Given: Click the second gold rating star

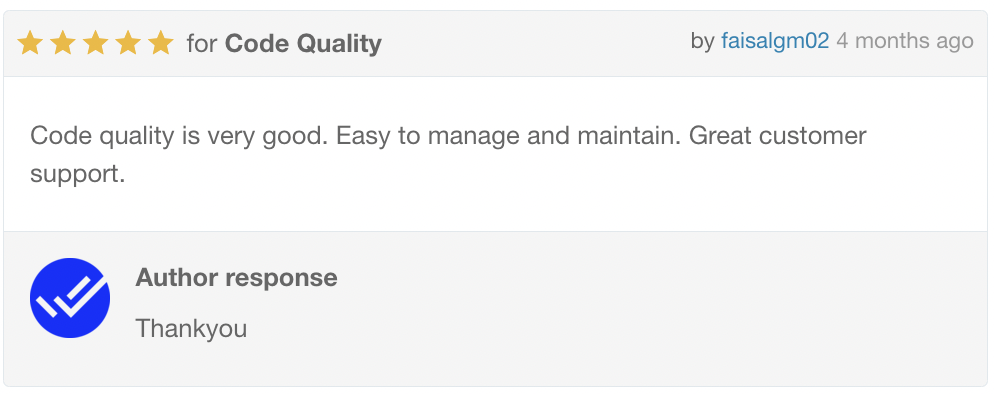Looking at the screenshot, I should coord(63,43).
